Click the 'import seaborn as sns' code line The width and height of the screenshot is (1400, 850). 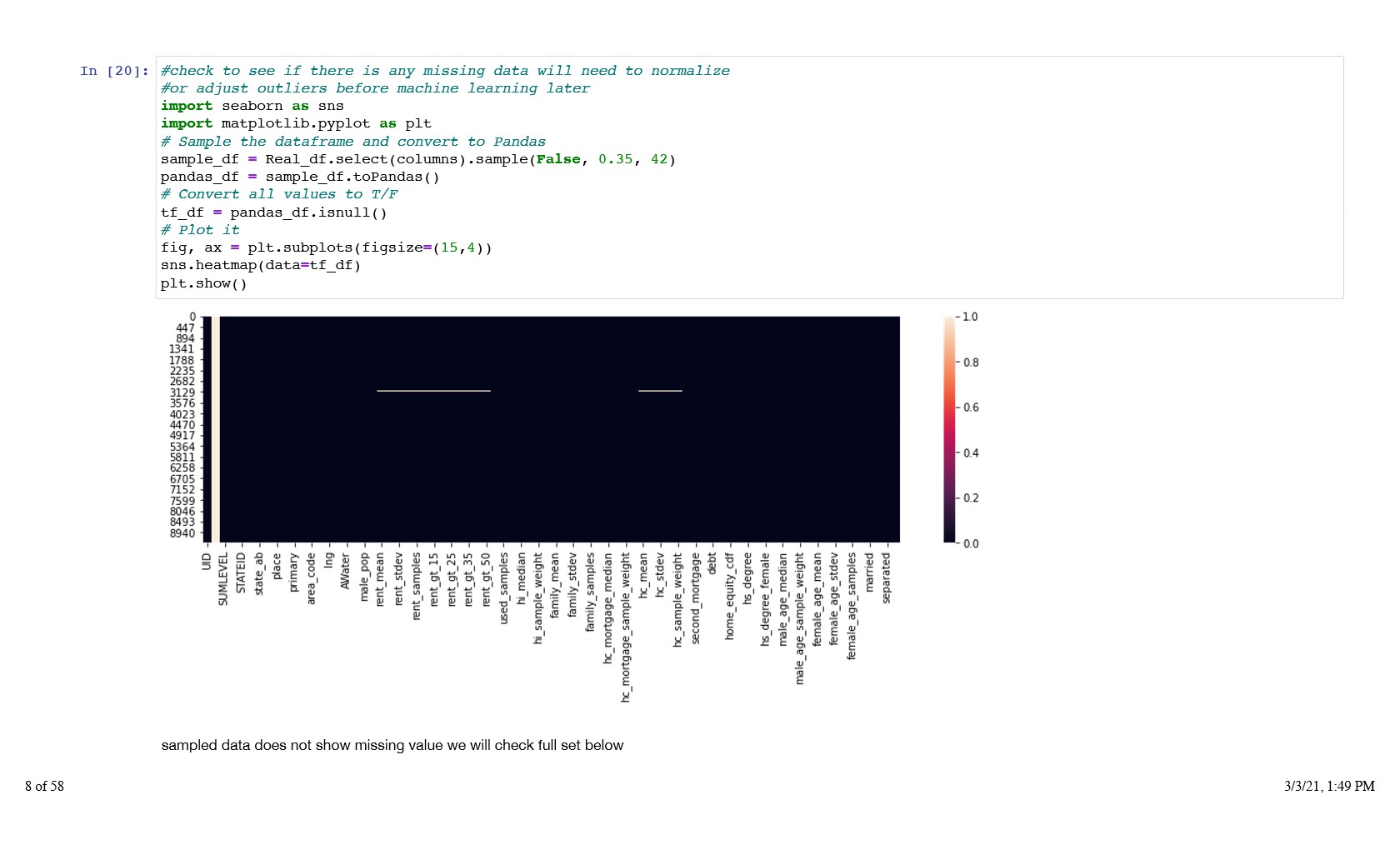tap(252, 107)
